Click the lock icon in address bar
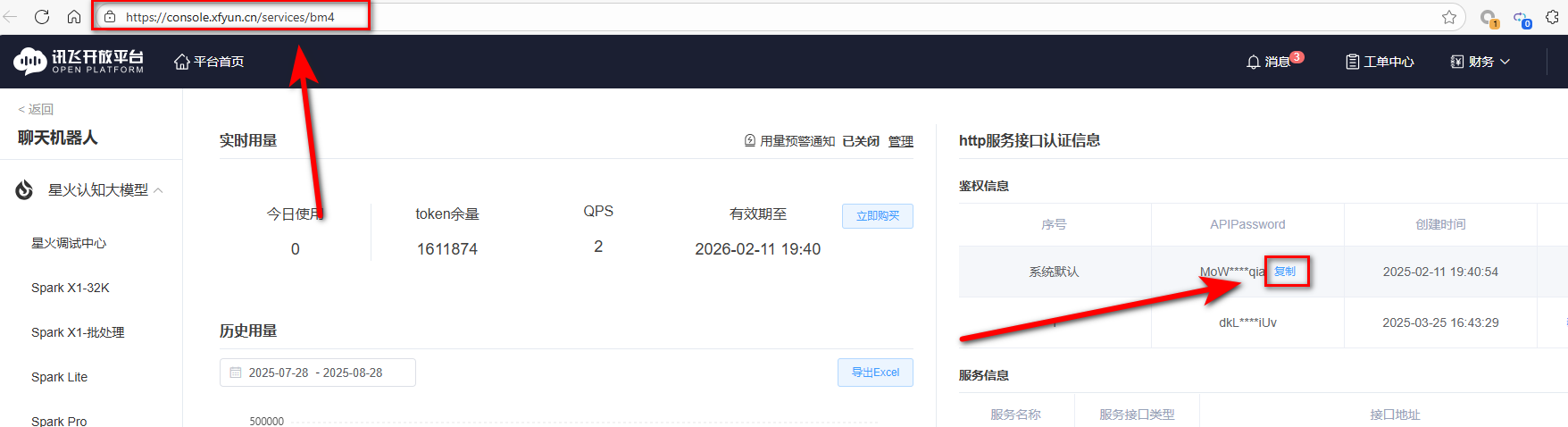The height and width of the screenshot is (427, 1568). tap(110, 17)
